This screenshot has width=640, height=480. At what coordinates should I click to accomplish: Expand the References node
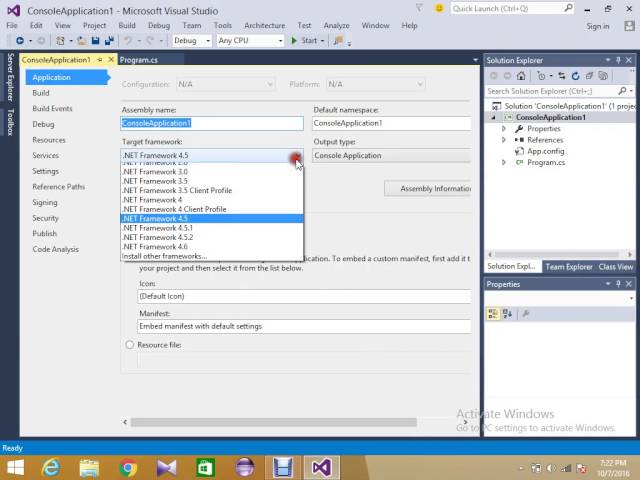click(504, 140)
